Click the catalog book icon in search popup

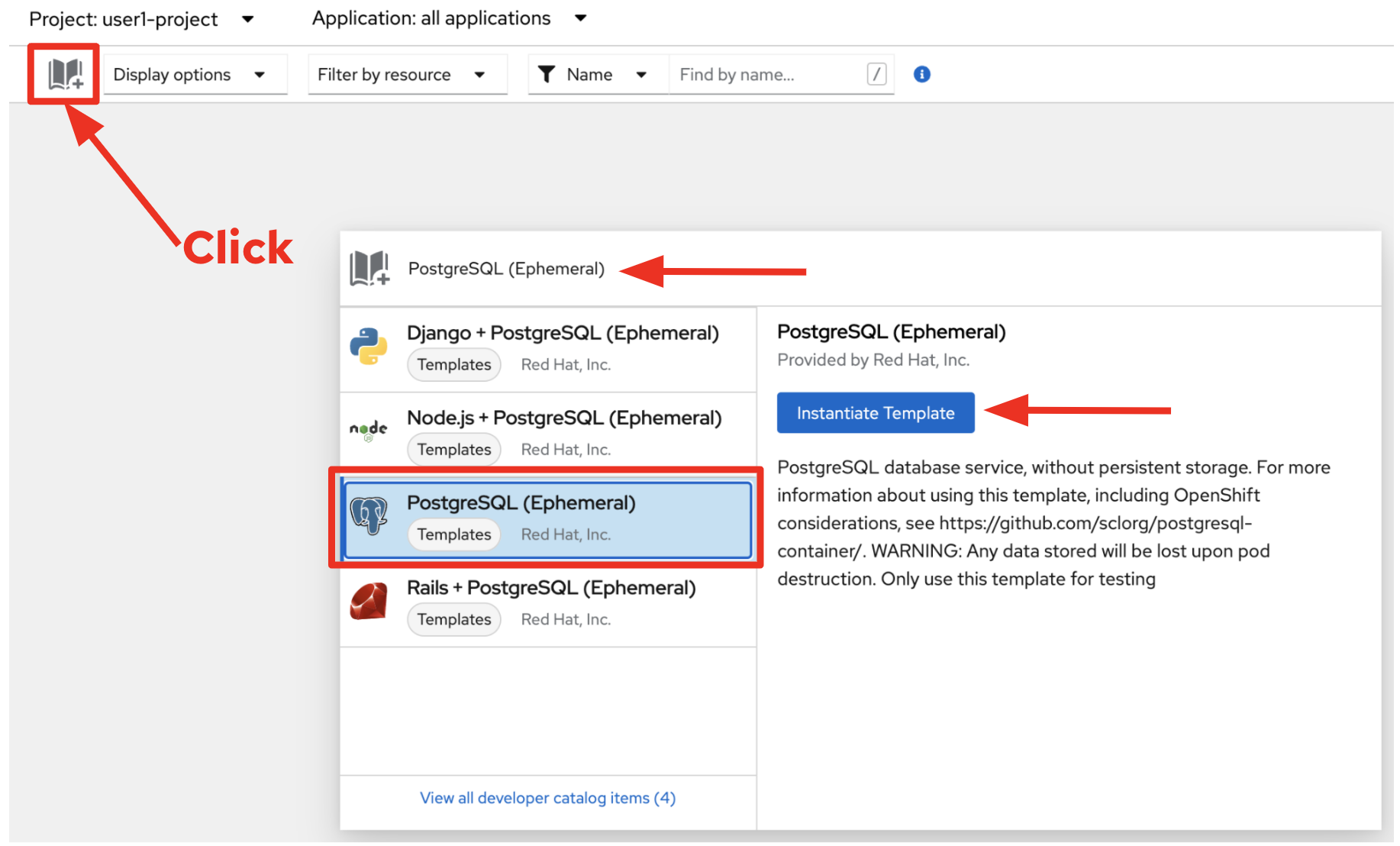point(369,269)
